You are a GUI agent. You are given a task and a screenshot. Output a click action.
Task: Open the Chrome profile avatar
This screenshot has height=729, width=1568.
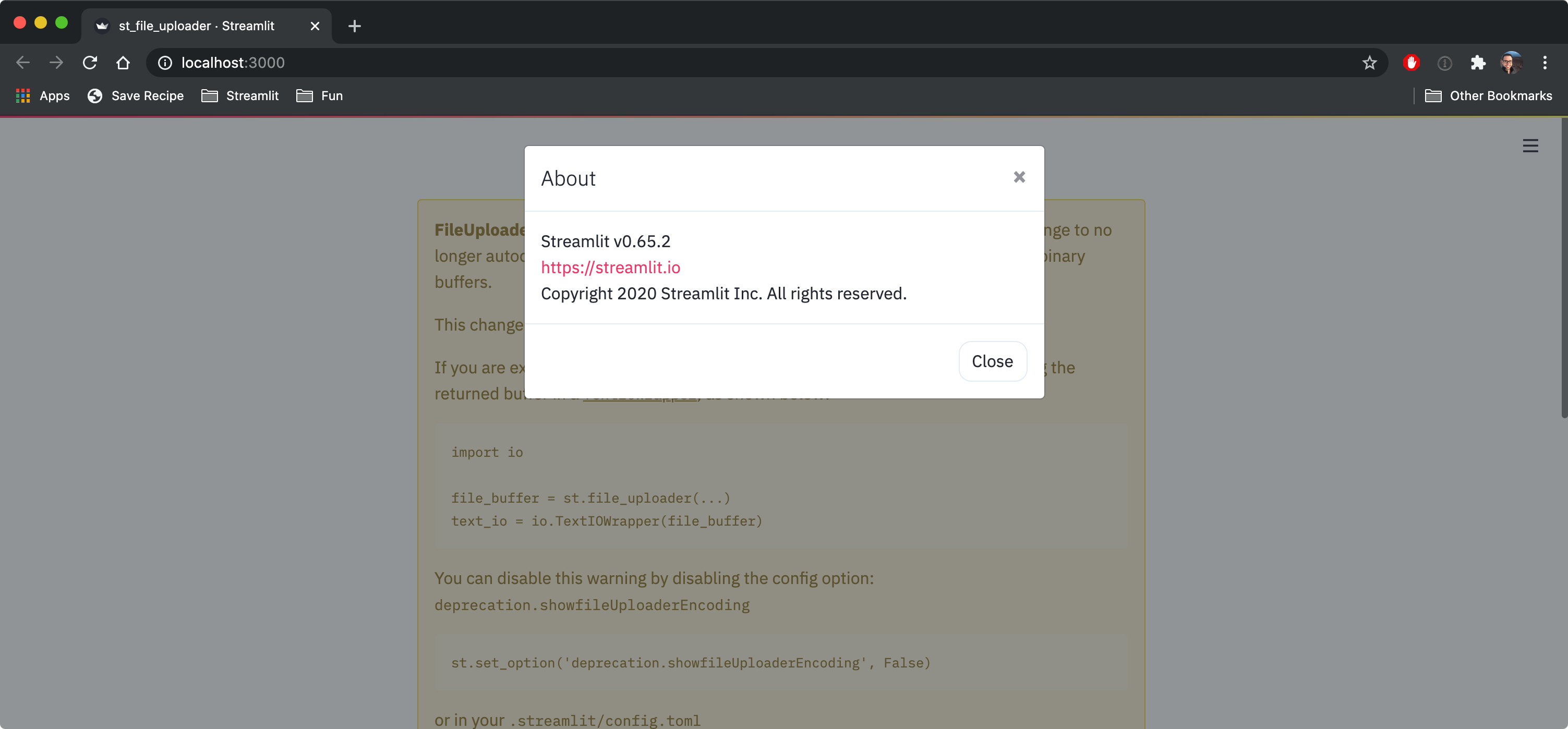point(1511,63)
